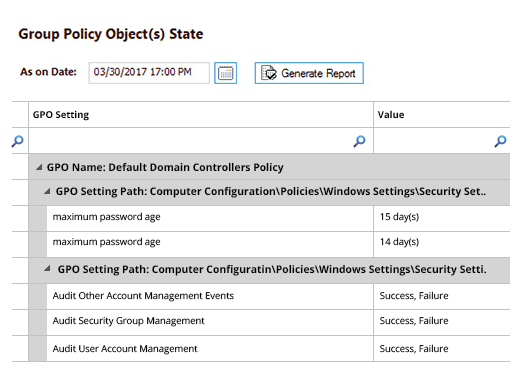Collapse the Computer Configuration\Policies GPO Setting Path group
The width and height of the screenshot is (520, 382).
coord(47,191)
